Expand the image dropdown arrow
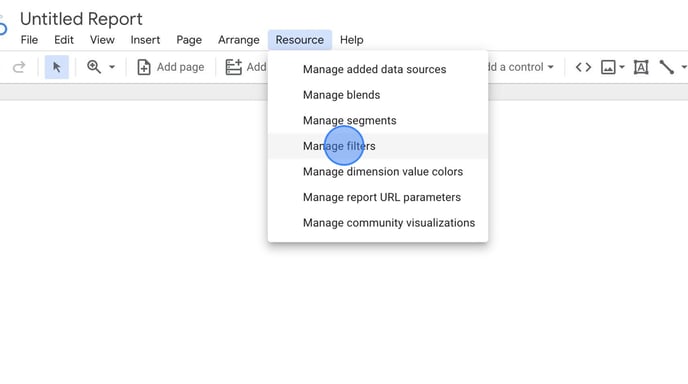Viewport: 688px width, 384px height. (x=622, y=67)
